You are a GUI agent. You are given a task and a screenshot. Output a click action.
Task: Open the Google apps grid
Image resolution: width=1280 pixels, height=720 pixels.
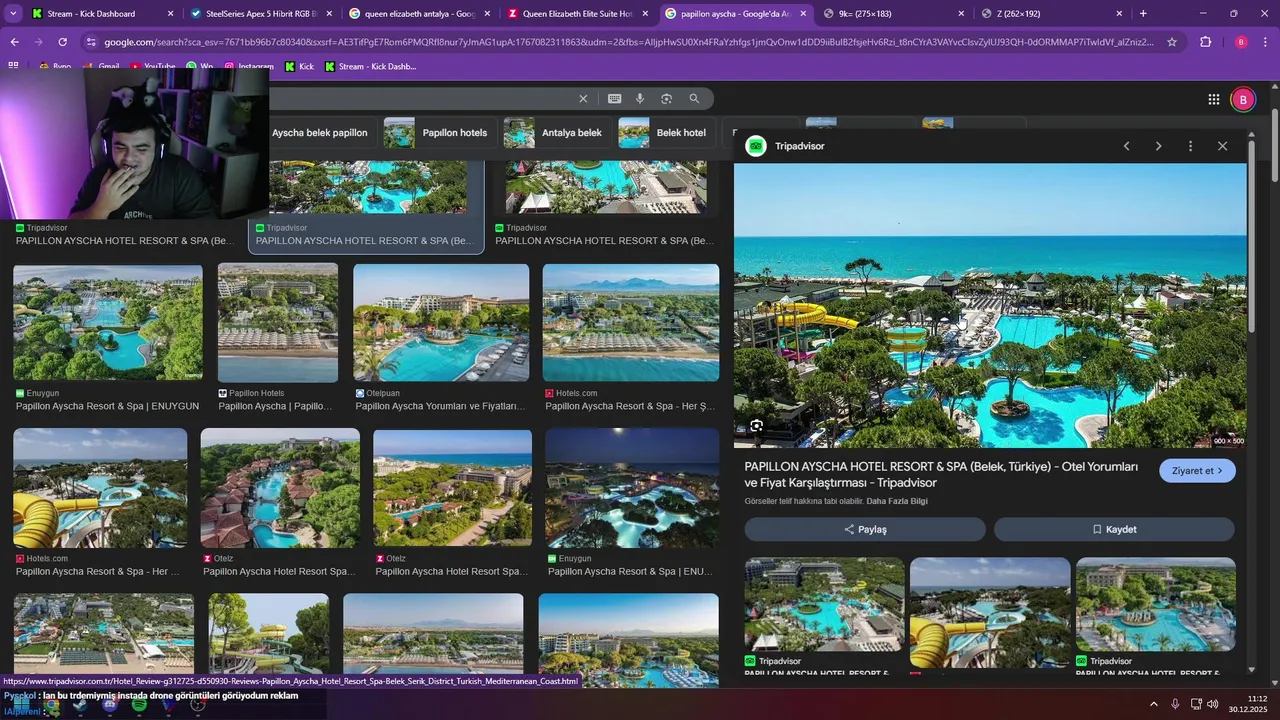tap(1214, 99)
